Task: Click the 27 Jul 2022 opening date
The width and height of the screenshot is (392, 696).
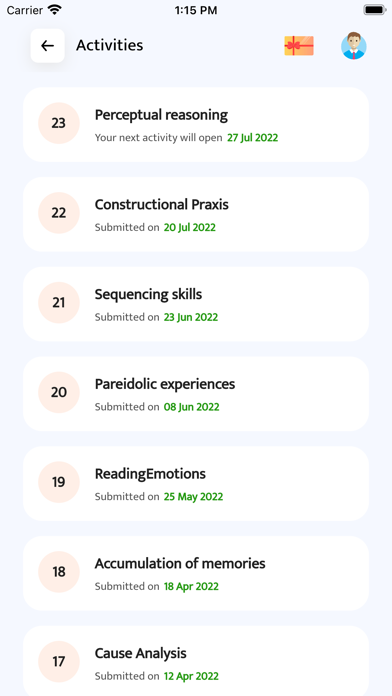Action: (253, 138)
